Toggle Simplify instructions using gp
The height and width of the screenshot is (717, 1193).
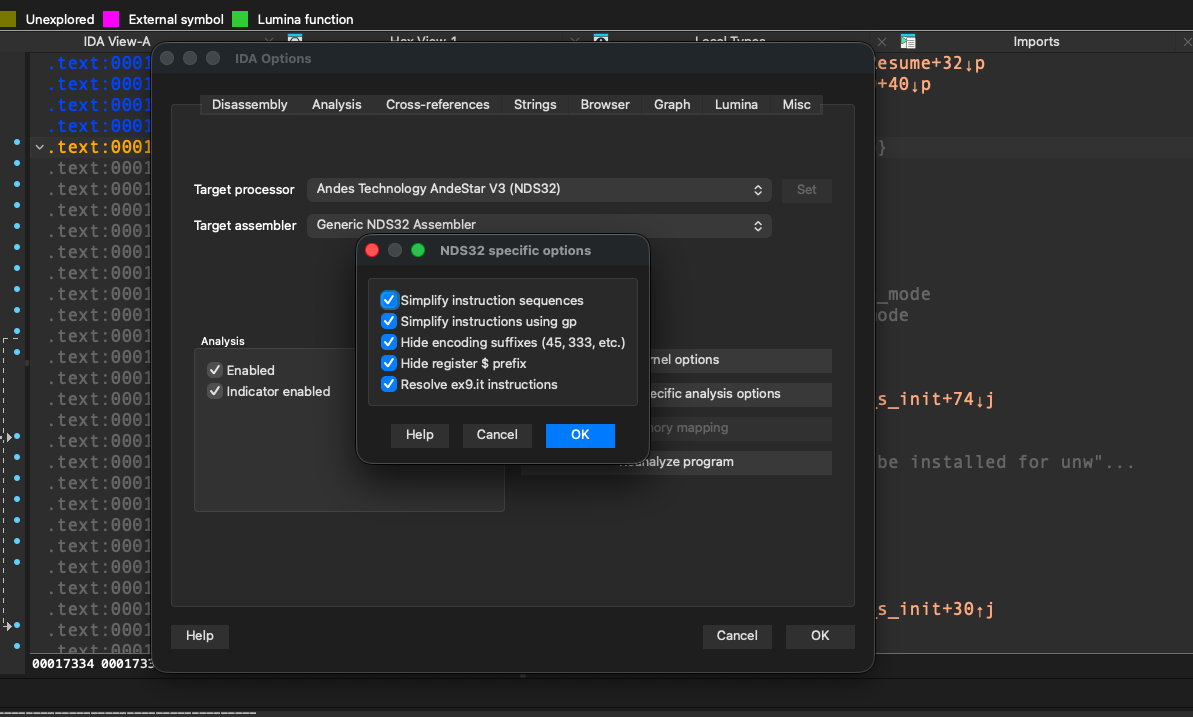point(389,321)
